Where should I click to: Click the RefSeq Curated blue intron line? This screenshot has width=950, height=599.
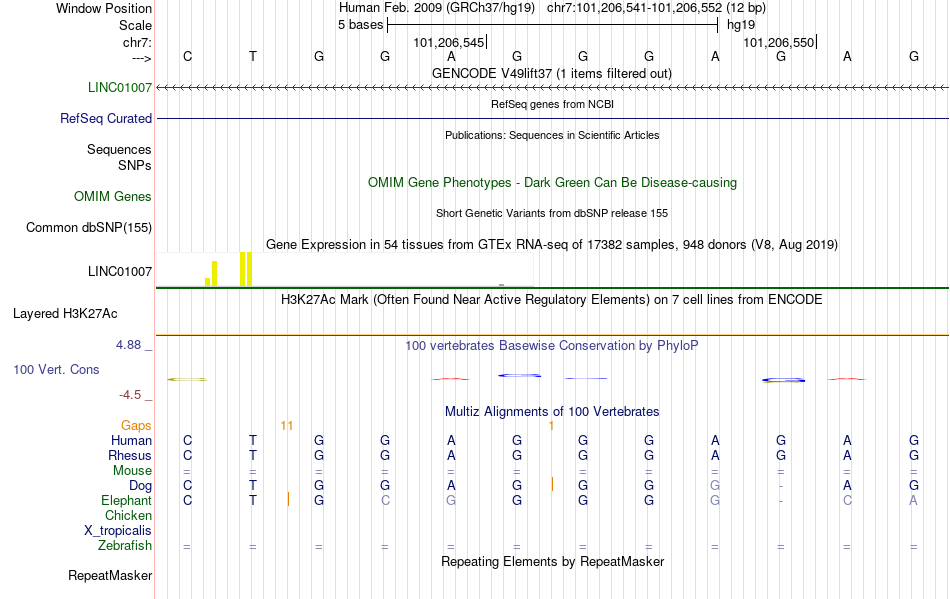click(x=552, y=118)
